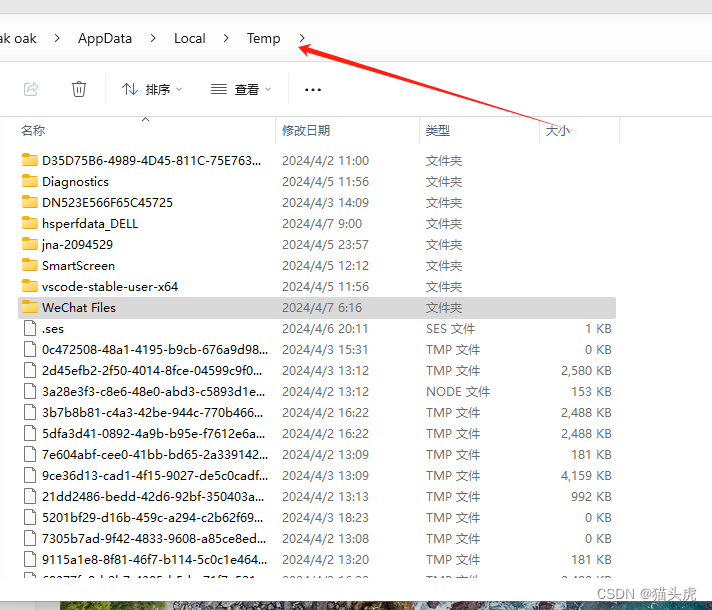Sort by the 修改日期 column header
This screenshot has width=712, height=610.
pos(306,131)
